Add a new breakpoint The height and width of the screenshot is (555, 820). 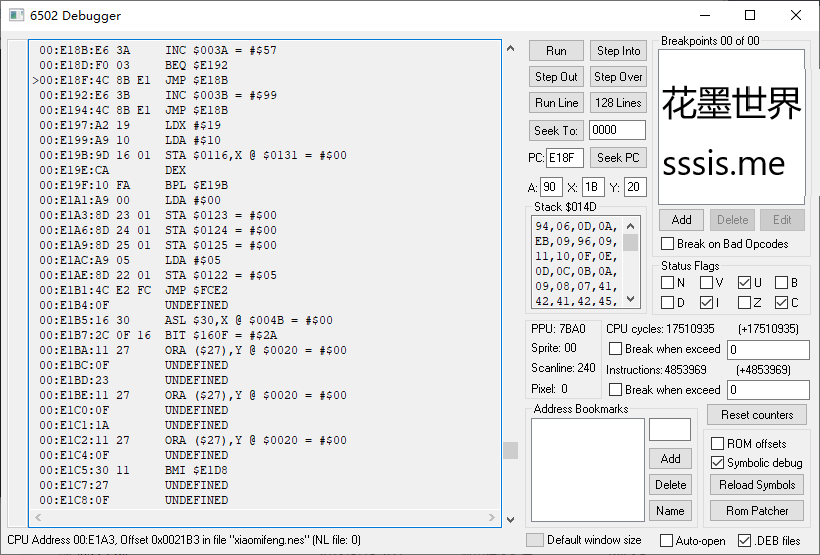pyautogui.click(x=681, y=220)
